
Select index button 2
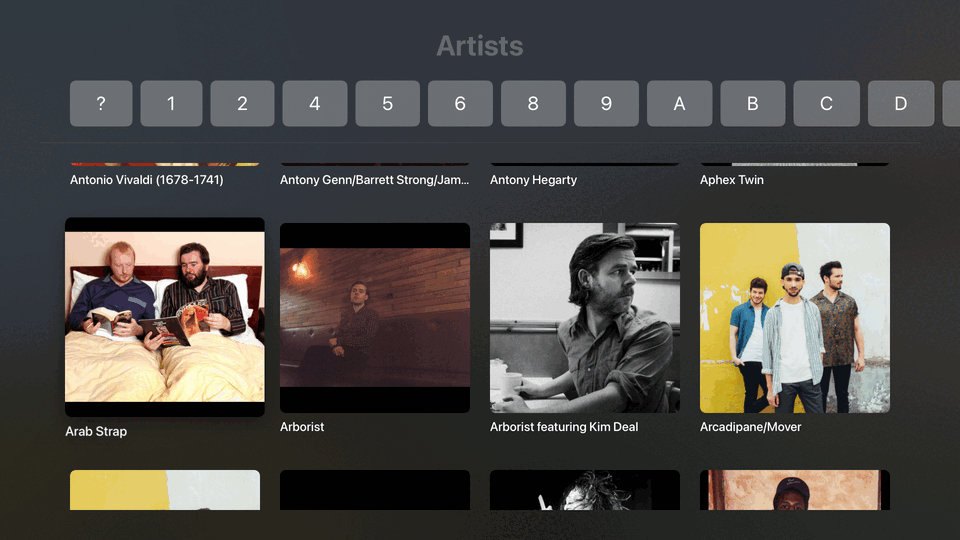coord(242,103)
